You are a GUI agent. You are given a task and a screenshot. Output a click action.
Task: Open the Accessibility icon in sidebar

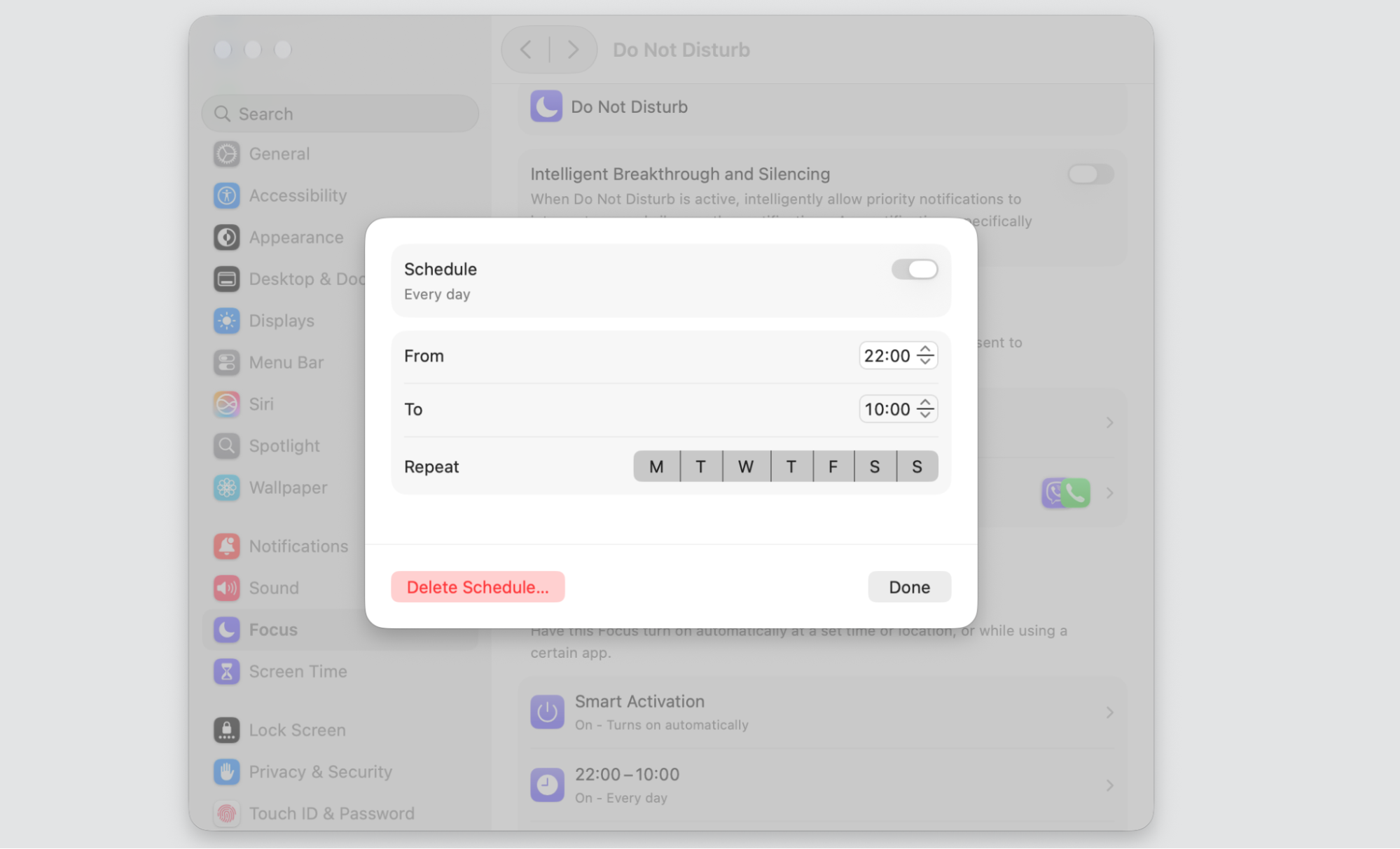coord(226,195)
